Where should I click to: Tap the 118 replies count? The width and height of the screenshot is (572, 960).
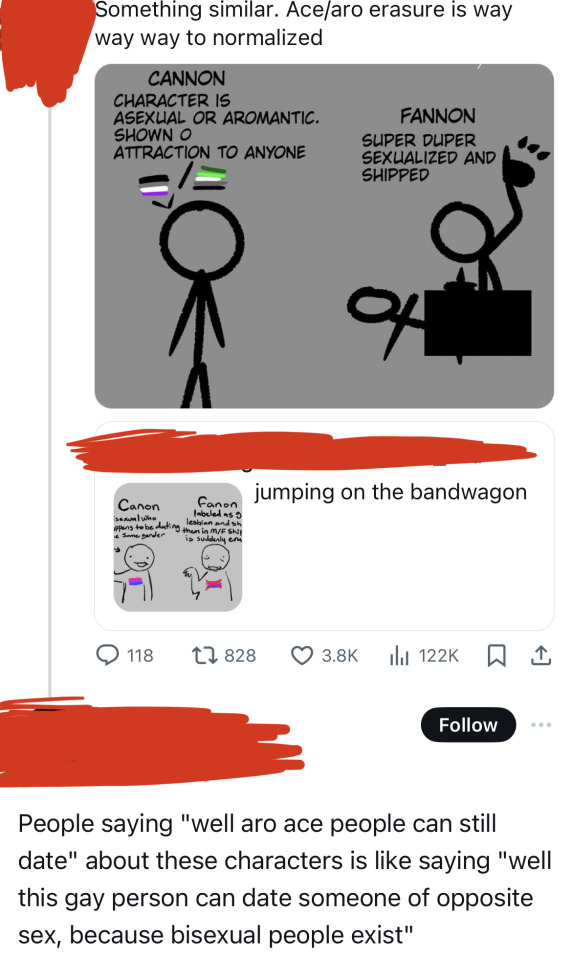tap(140, 656)
